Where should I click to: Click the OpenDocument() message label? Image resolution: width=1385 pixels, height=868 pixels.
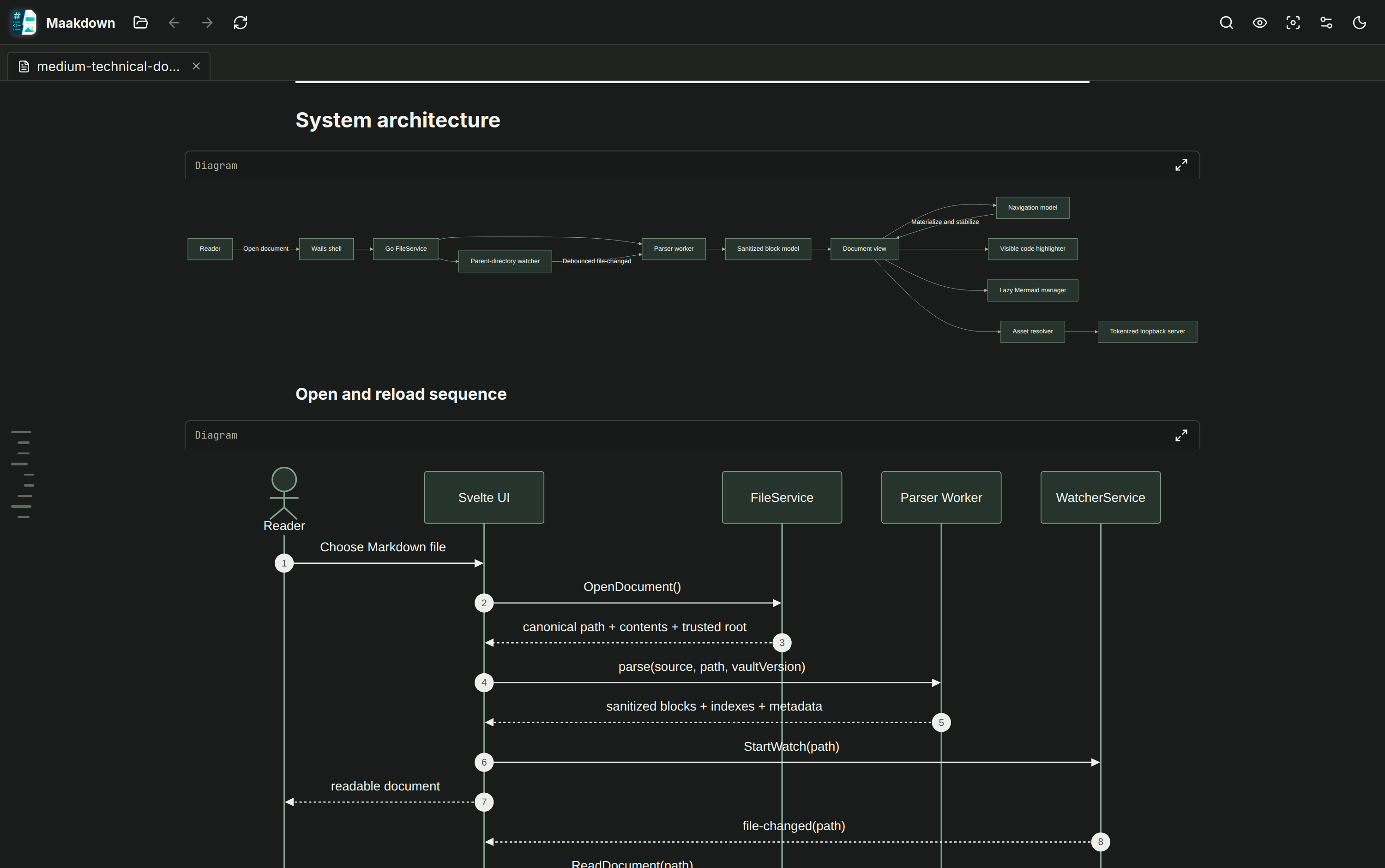click(632, 587)
